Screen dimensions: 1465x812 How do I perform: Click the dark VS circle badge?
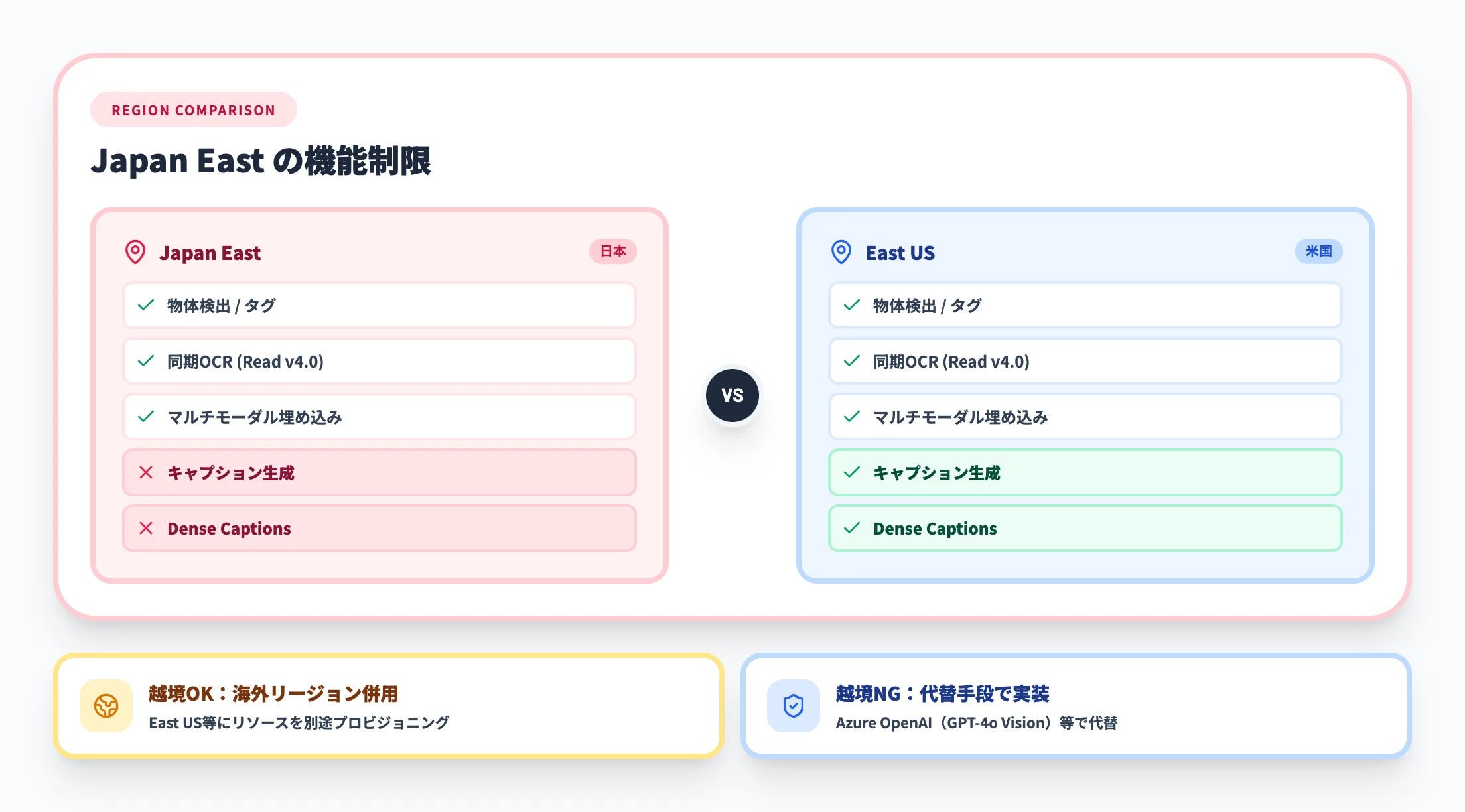pyautogui.click(x=732, y=395)
